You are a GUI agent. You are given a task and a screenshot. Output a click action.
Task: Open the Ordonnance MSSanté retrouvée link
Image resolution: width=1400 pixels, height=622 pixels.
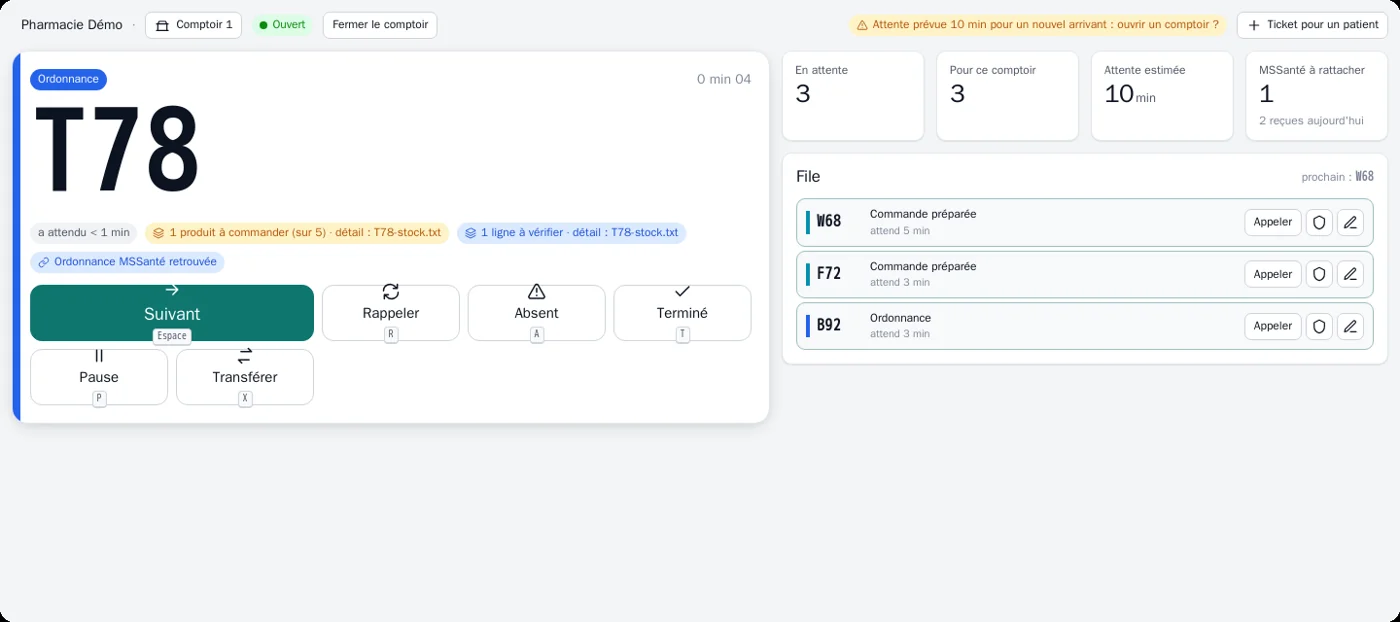click(127, 262)
